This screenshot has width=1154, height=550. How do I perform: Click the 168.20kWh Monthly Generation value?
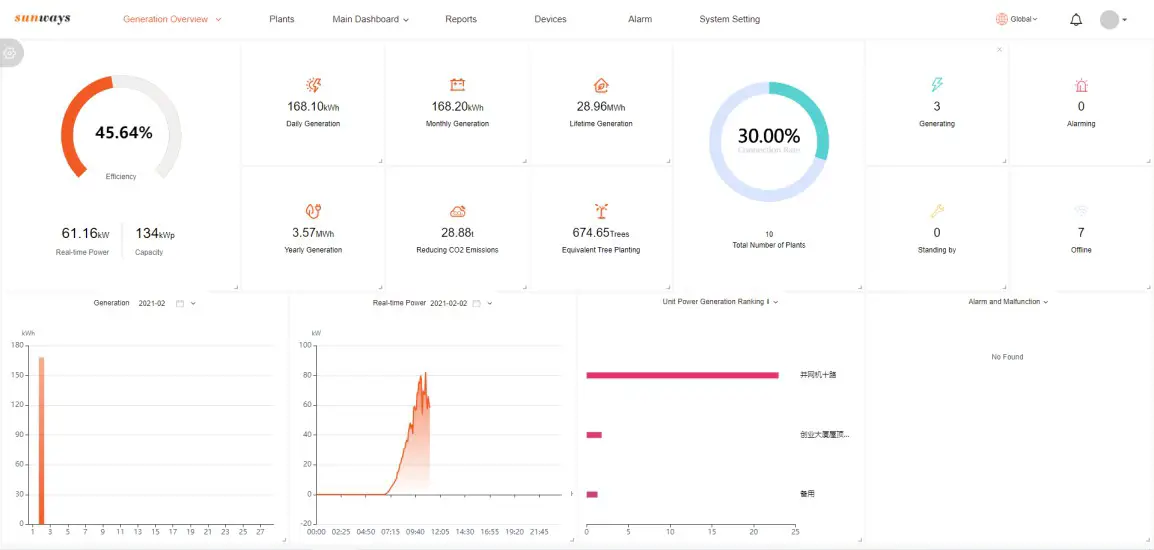pos(458,107)
